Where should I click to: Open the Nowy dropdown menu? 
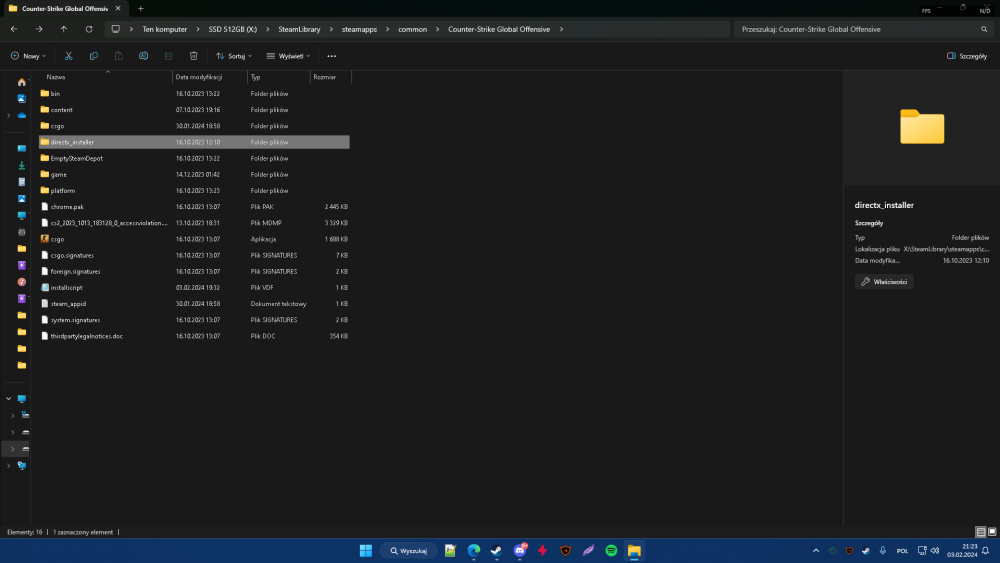coord(28,56)
